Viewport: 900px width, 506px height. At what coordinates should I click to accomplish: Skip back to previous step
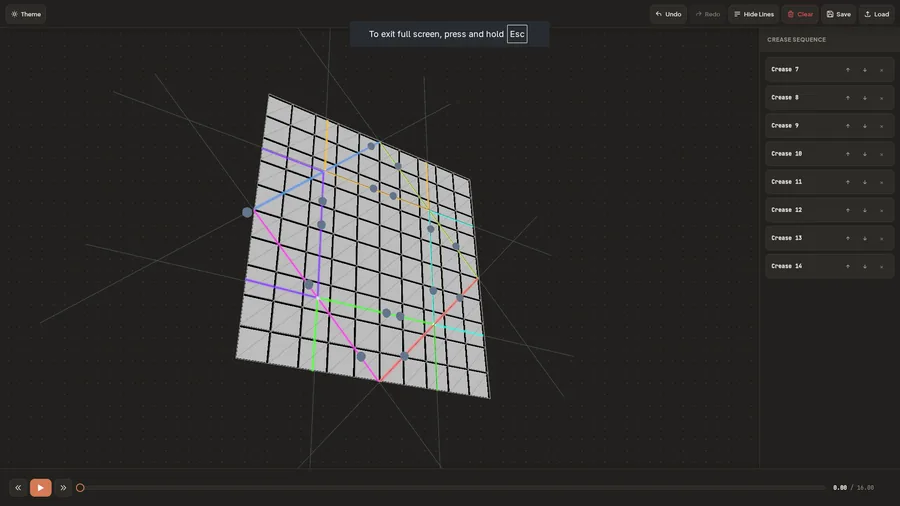pyautogui.click(x=18, y=488)
